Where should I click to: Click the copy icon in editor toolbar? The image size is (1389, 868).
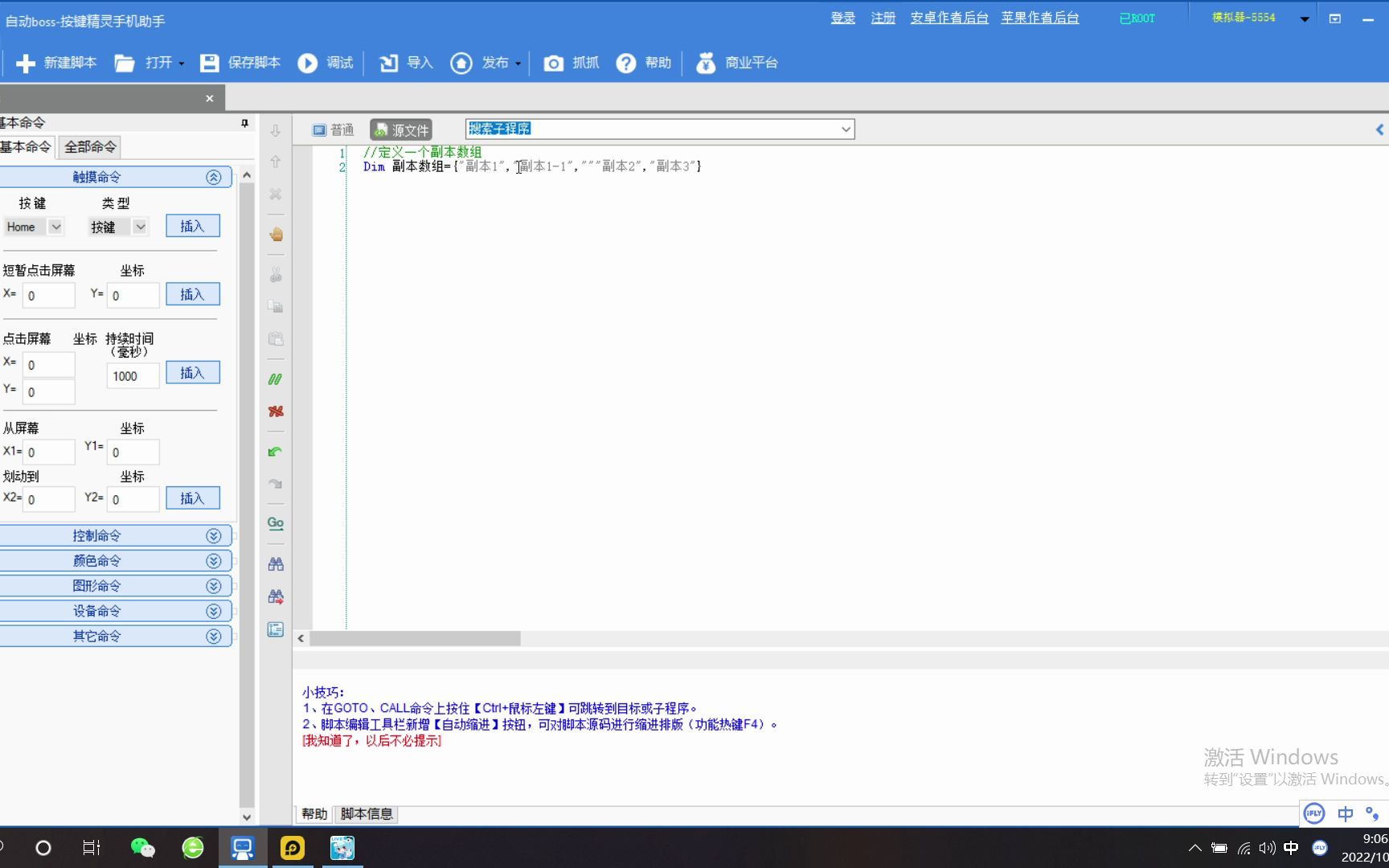[276, 306]
